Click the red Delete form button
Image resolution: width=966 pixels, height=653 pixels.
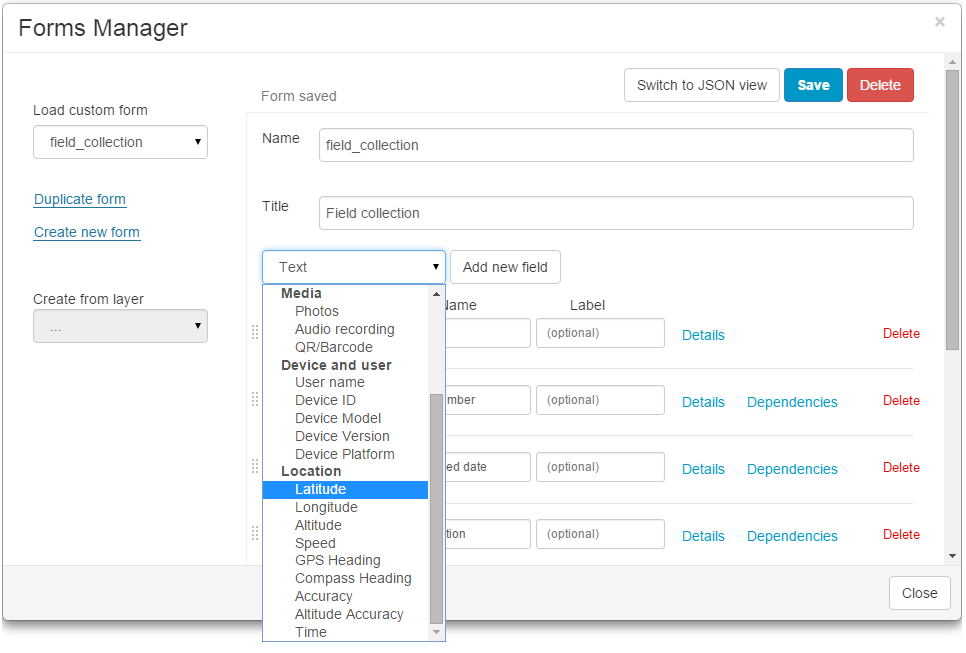tap(880, 85)
